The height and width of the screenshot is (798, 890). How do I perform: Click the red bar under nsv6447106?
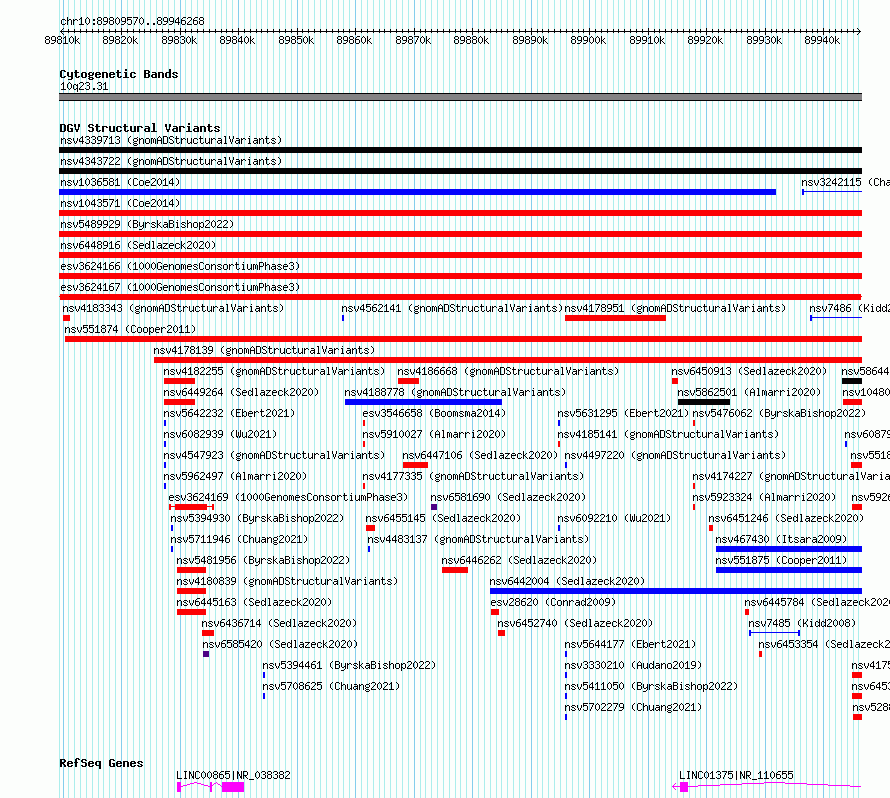click(415, 465)
